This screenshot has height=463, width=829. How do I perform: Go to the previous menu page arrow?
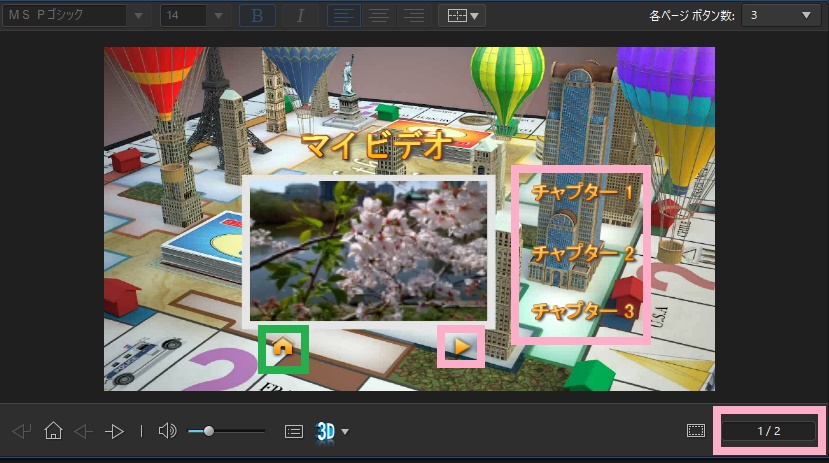point(84,431)
